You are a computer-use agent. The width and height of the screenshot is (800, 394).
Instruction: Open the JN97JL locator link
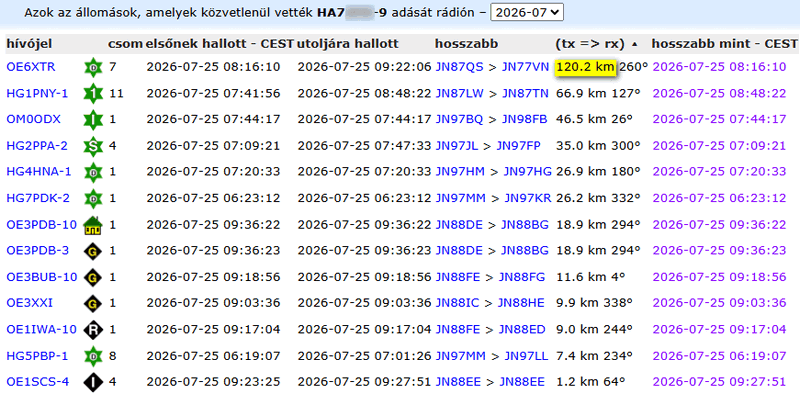pyautogui.click(x=457, y=146)
